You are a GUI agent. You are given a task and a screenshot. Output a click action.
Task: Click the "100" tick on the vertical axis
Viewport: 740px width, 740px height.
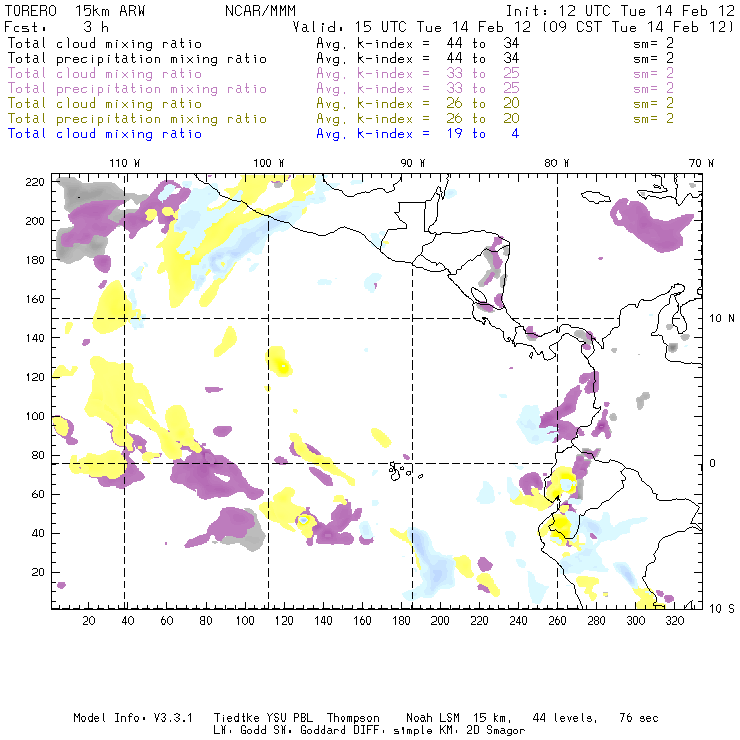tap(35, 416)
